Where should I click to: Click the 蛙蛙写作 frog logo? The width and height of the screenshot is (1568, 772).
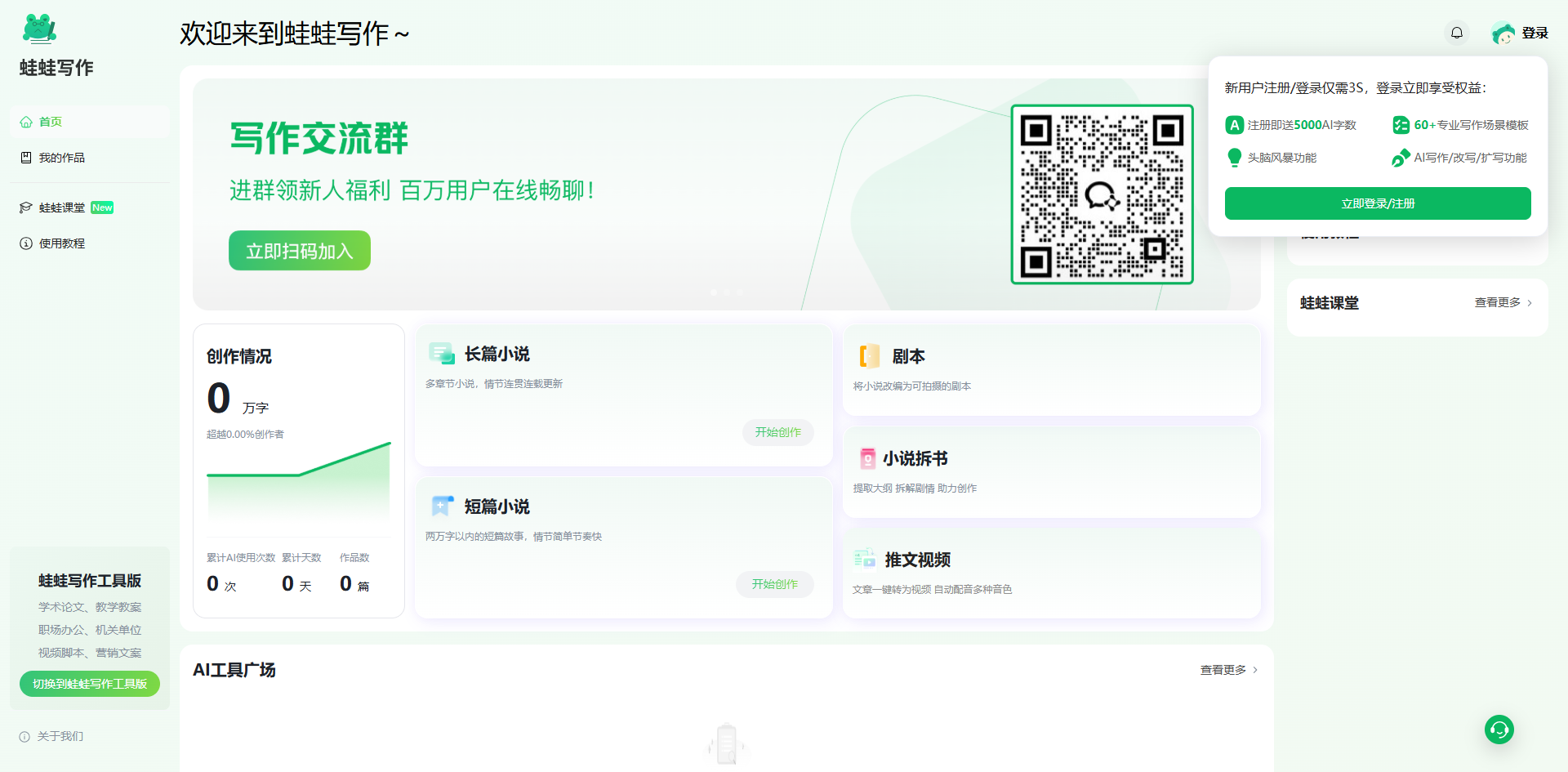click(x=38, y=29)
